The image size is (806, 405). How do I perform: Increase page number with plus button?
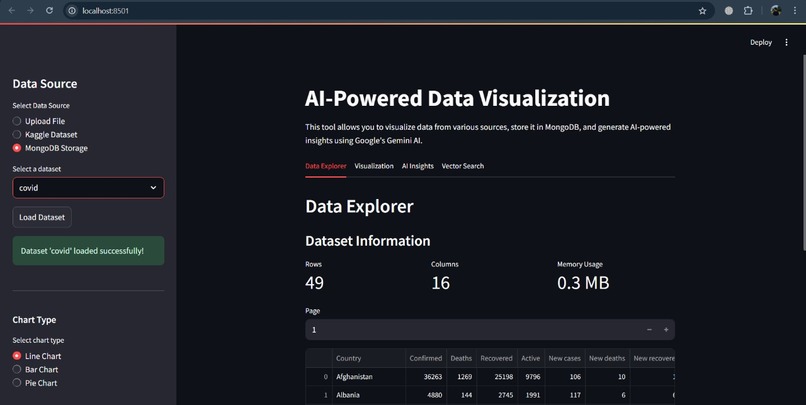[x=666, y=329]
